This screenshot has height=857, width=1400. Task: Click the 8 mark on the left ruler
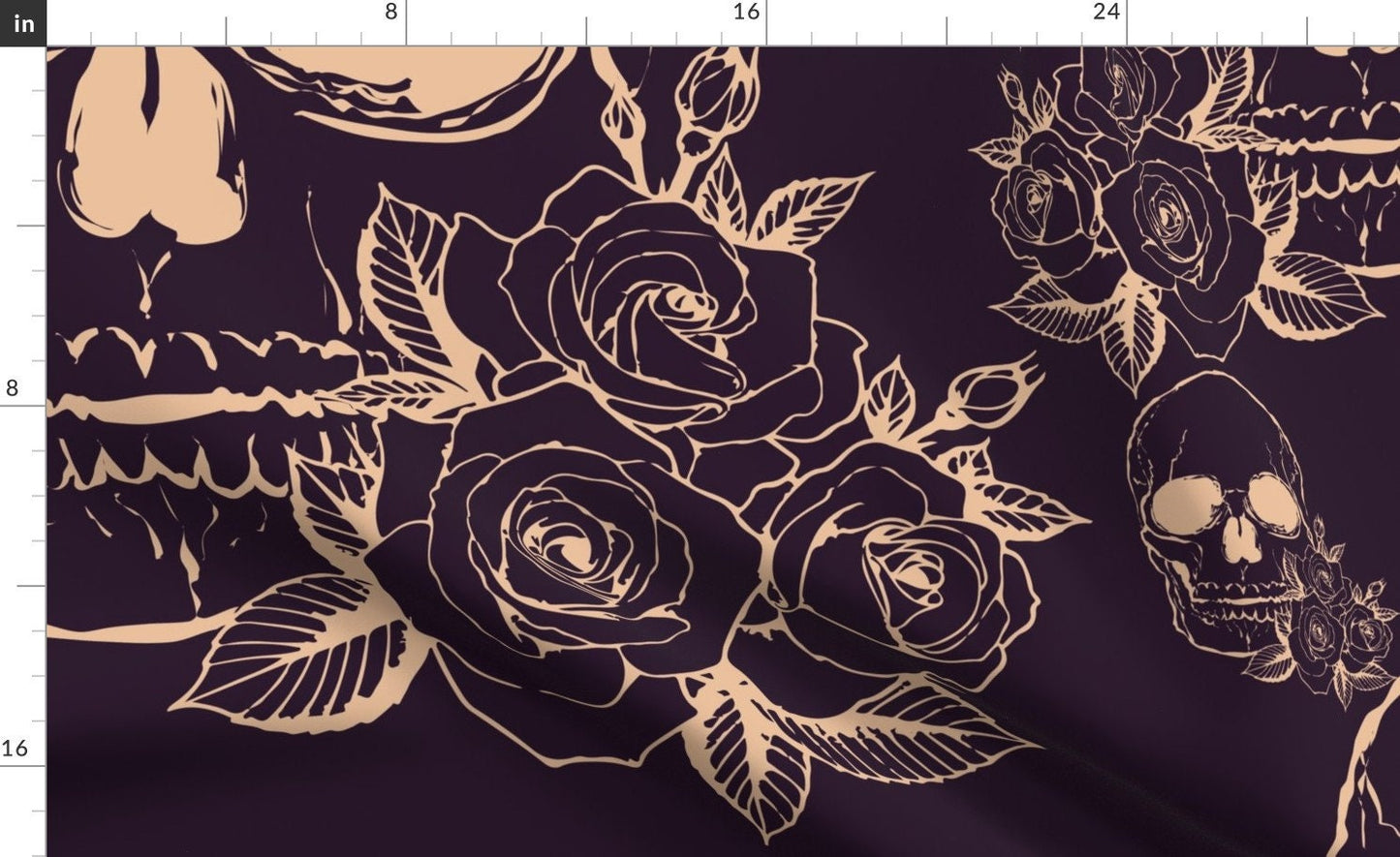(x=12, y=389)
